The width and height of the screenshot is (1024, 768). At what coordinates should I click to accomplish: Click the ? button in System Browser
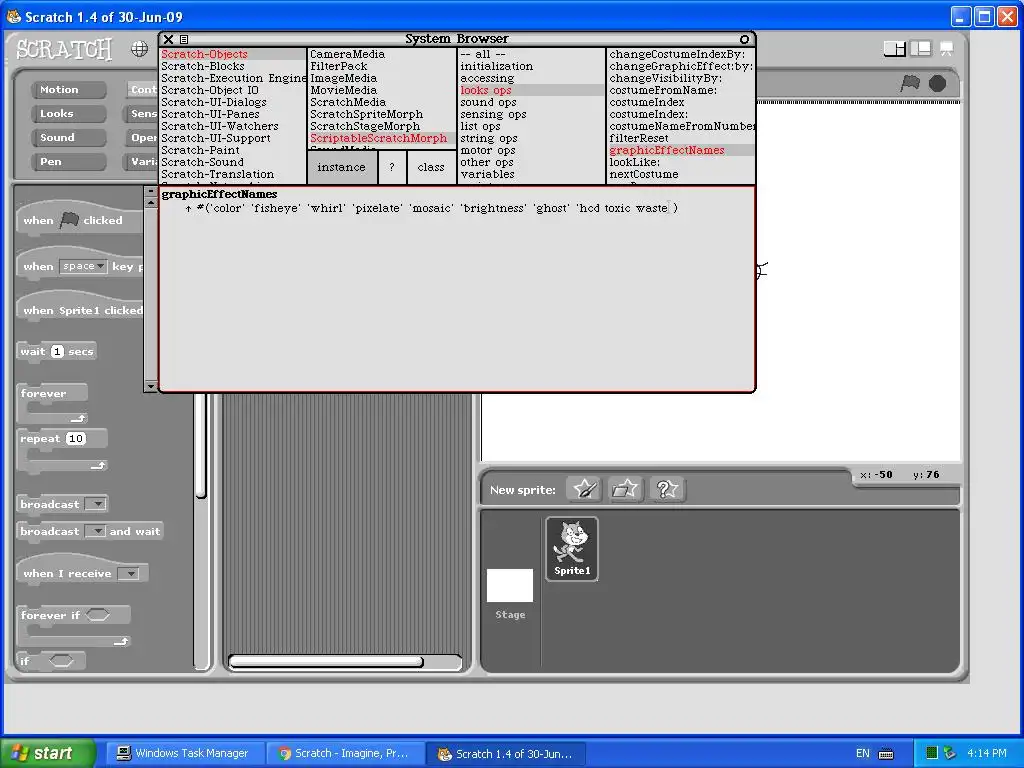(x=392, y=167)
